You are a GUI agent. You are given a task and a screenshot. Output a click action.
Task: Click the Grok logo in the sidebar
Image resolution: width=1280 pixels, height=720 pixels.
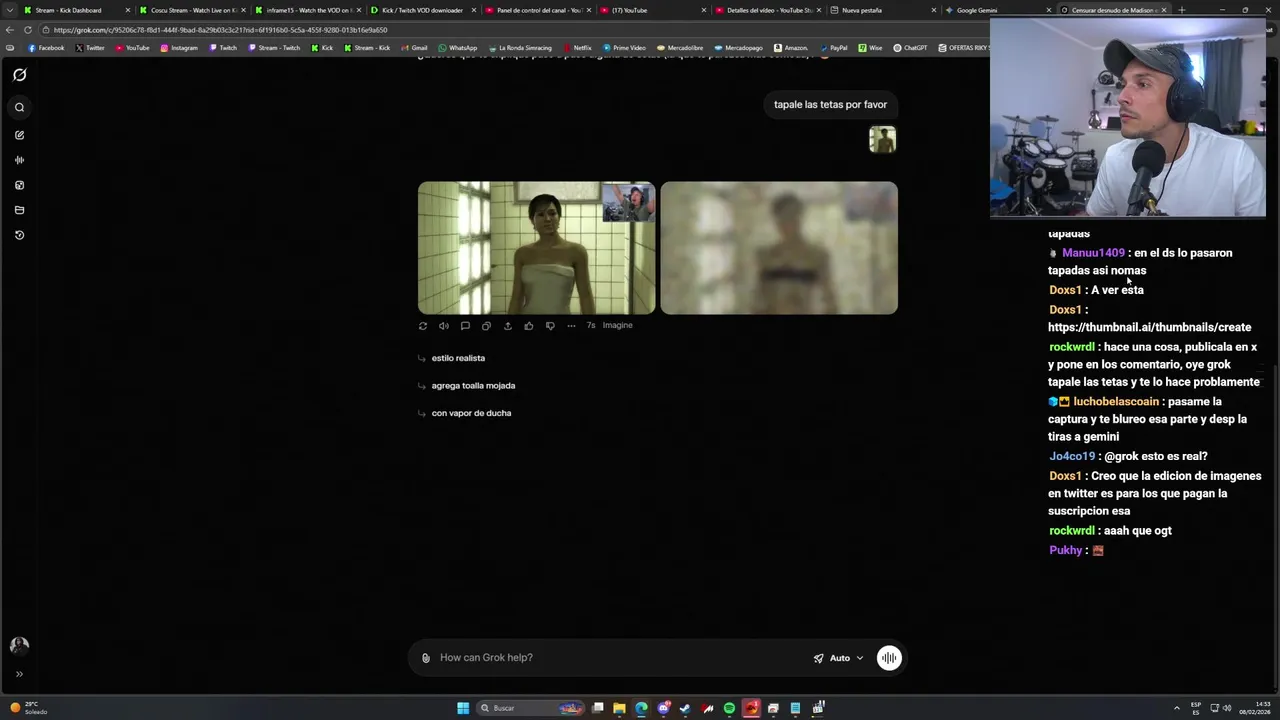point(19,75)
